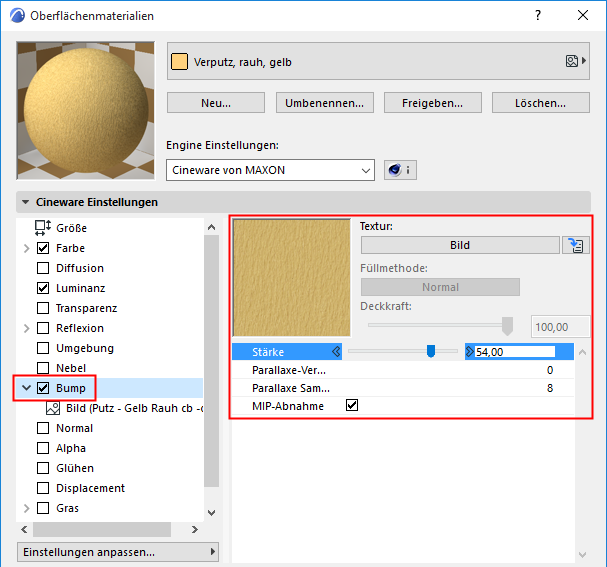The image size is (607, 567).
Task: Enable the Normal channel checkbox
Action: coord(43,428)
